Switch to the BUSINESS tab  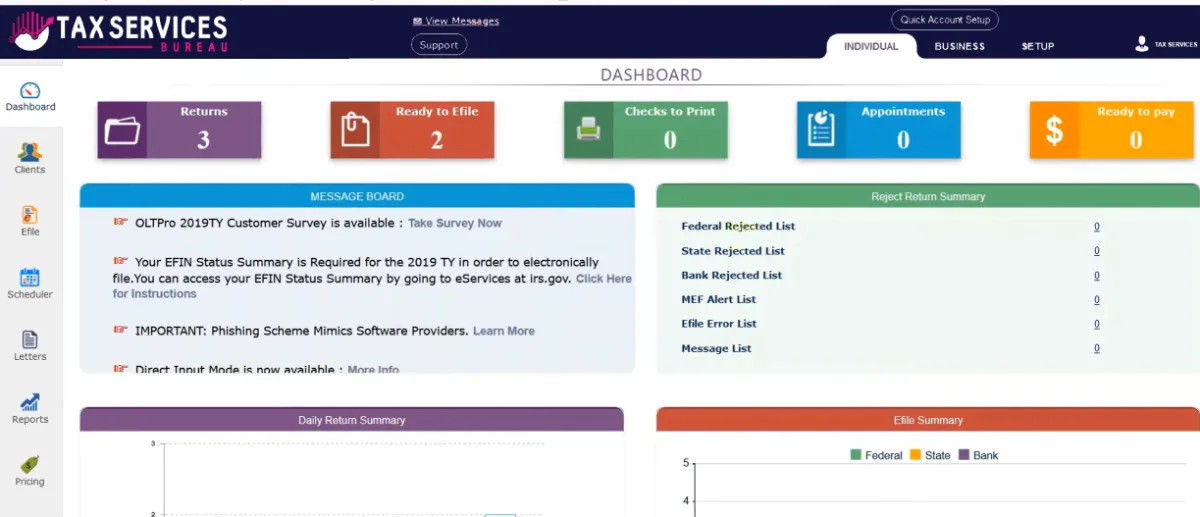click(x=960, y=46)
